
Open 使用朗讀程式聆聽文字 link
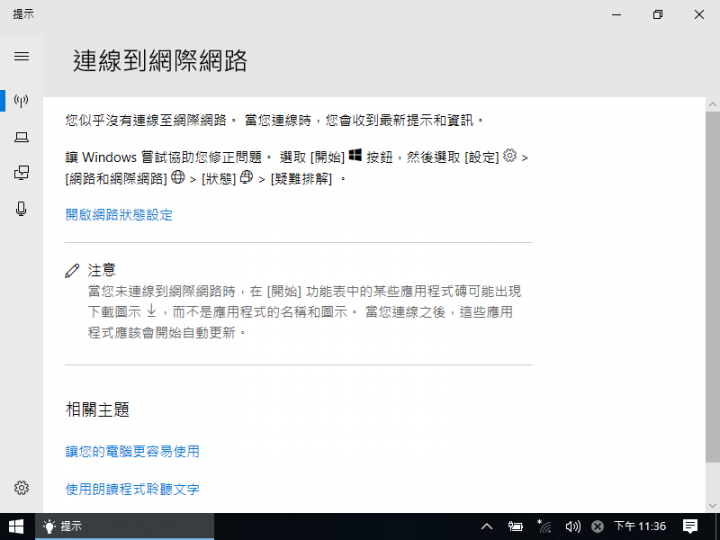132,489
